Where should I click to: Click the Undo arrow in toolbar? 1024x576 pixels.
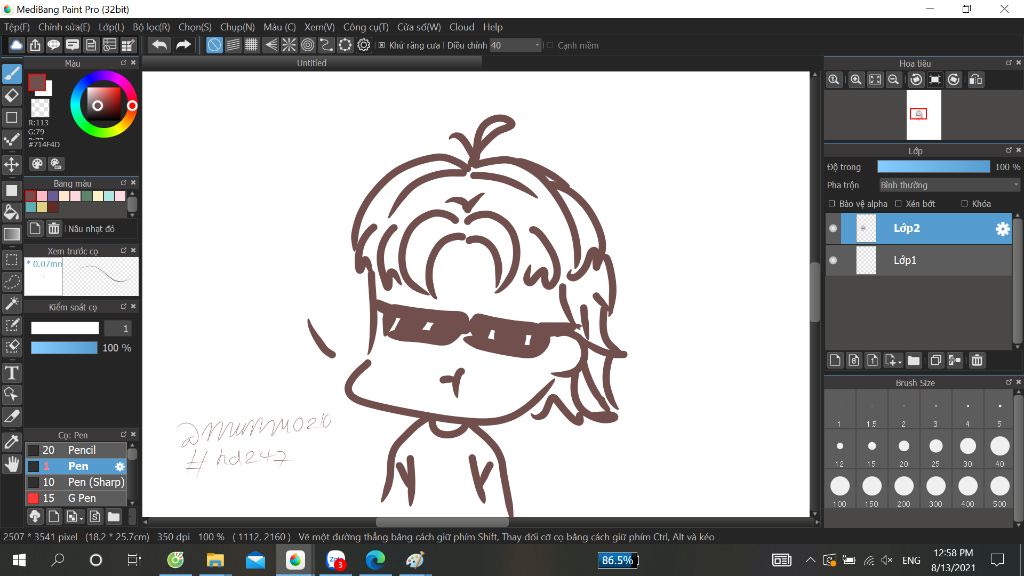pos(159,45)
